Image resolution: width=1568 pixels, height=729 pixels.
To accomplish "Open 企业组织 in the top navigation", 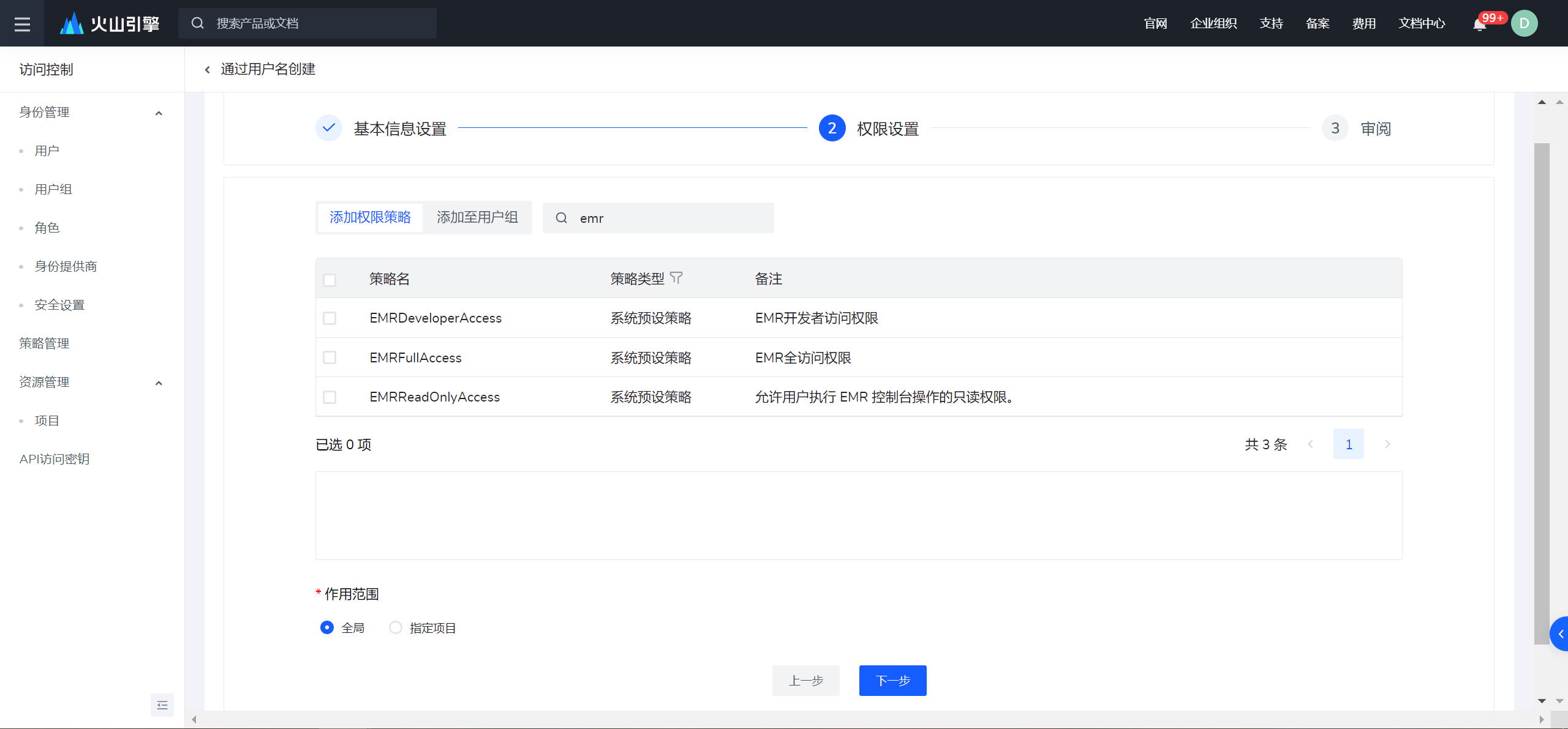I will click(x=1213, y=23).
